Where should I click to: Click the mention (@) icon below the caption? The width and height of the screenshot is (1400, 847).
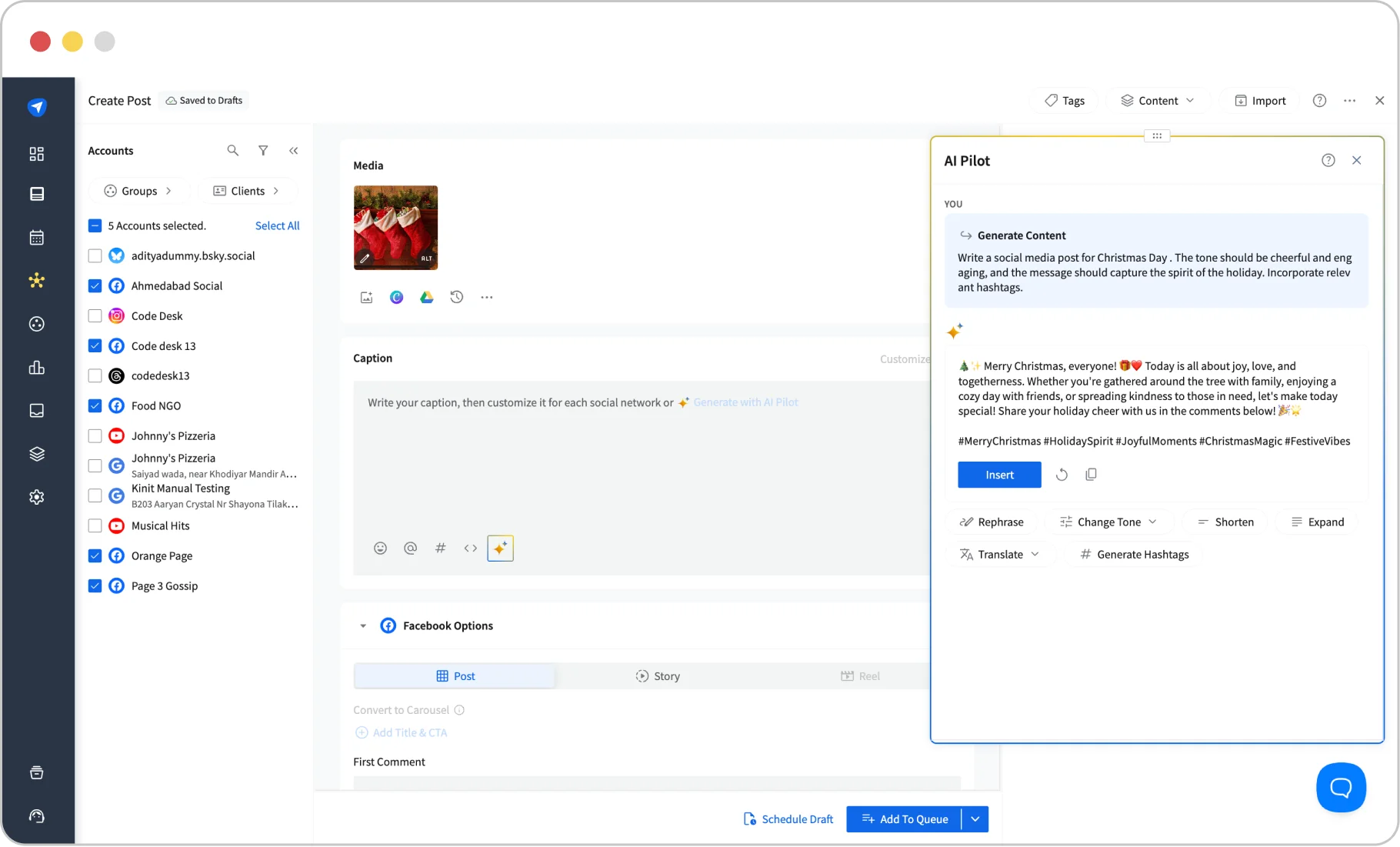pos(411,548)
